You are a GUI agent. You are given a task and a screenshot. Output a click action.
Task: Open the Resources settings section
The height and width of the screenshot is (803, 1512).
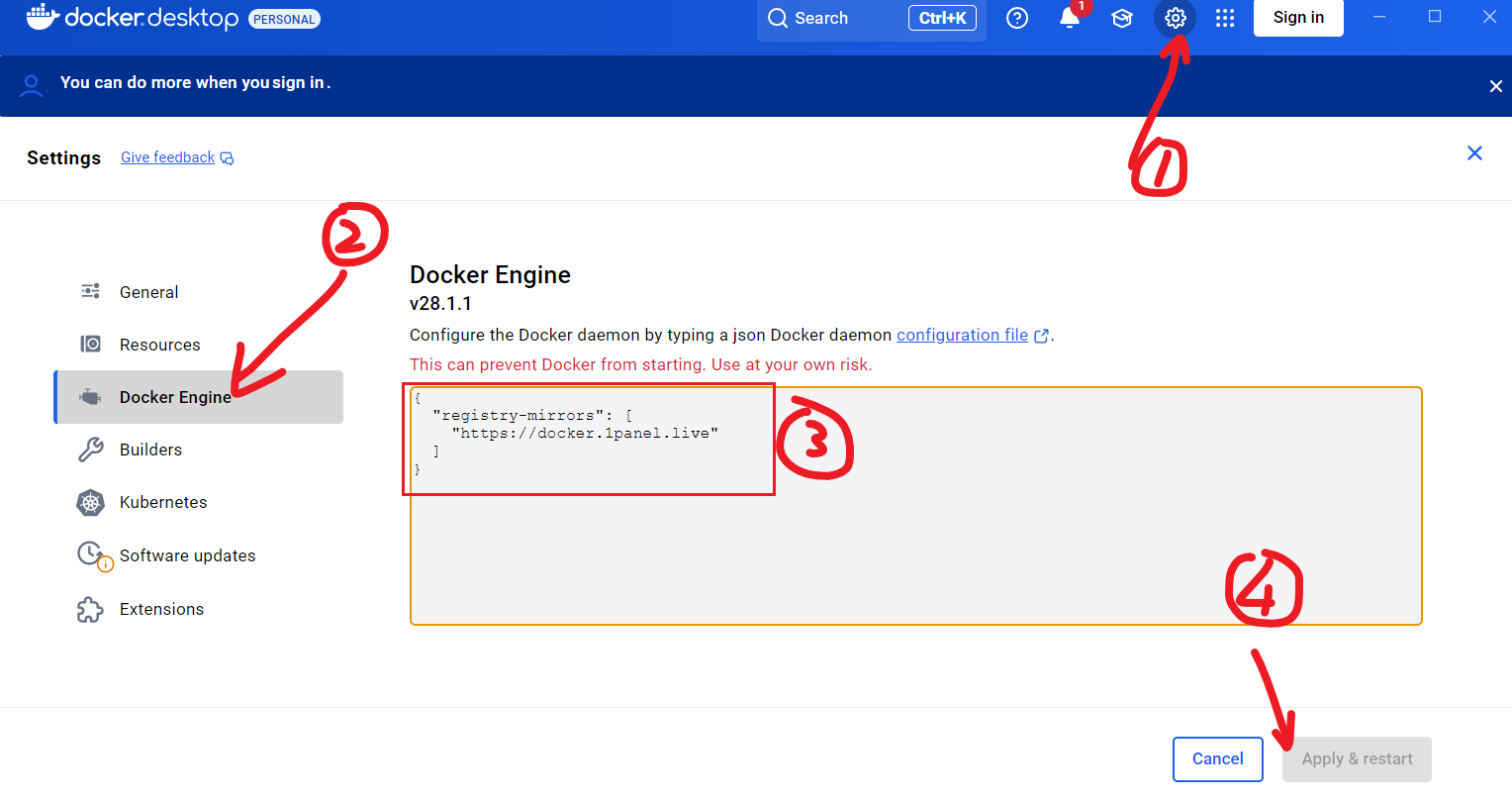159,345
